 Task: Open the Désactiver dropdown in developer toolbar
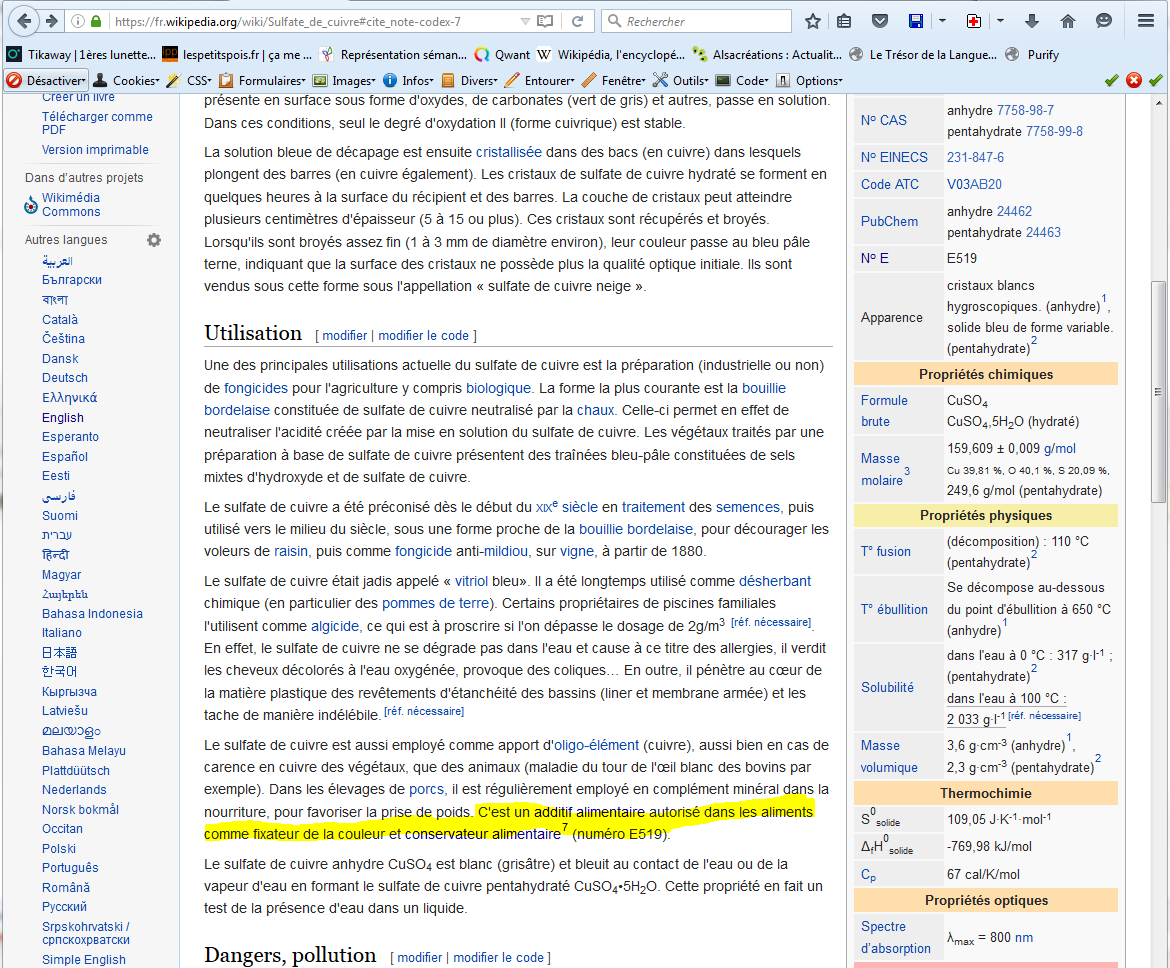tap(47, 80)
